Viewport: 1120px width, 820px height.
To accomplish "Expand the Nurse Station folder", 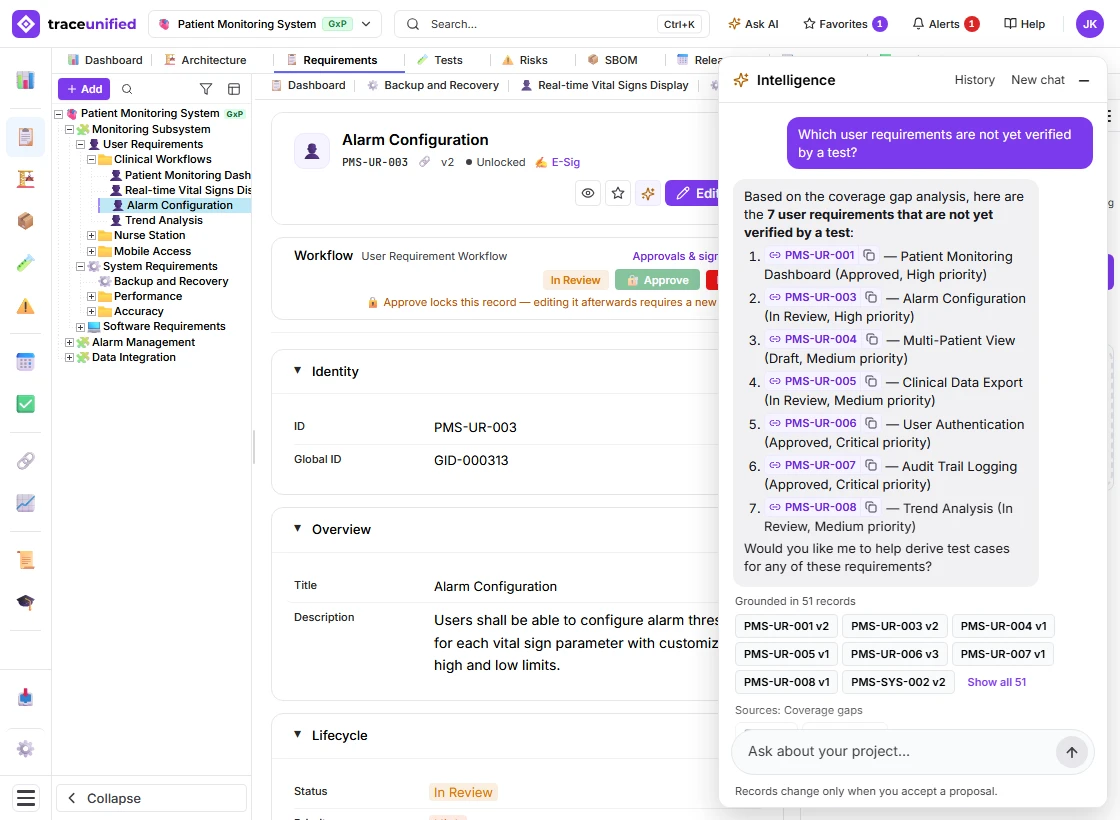I will click(x=91, y=235).
